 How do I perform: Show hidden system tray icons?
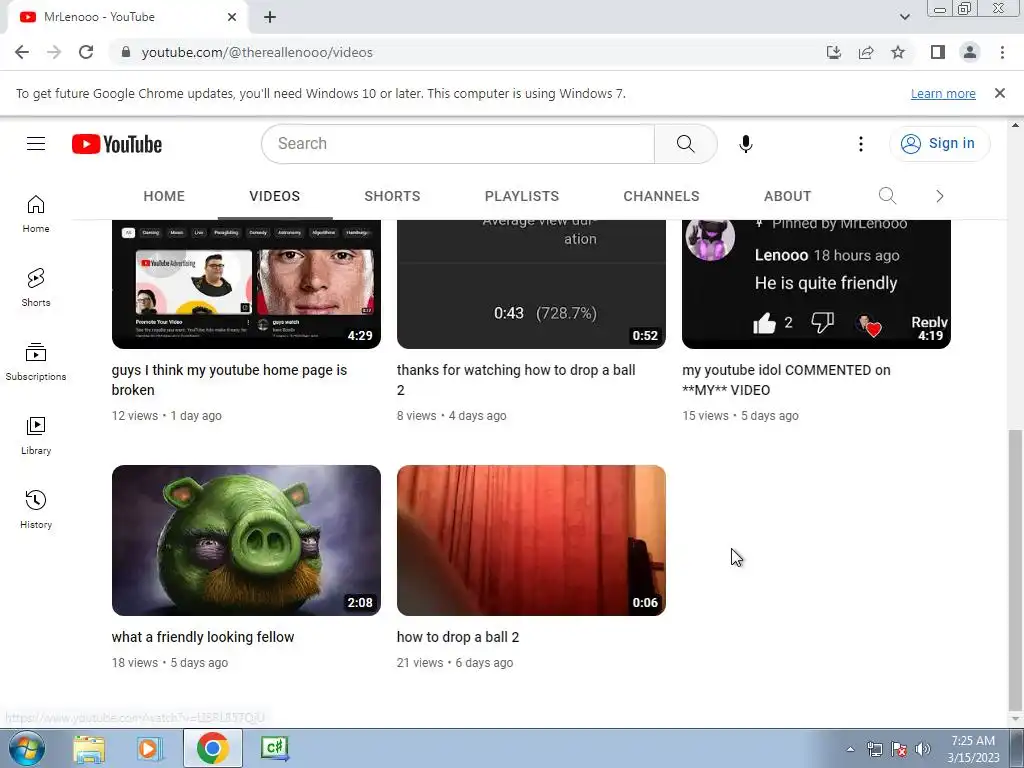click(850, 750)
